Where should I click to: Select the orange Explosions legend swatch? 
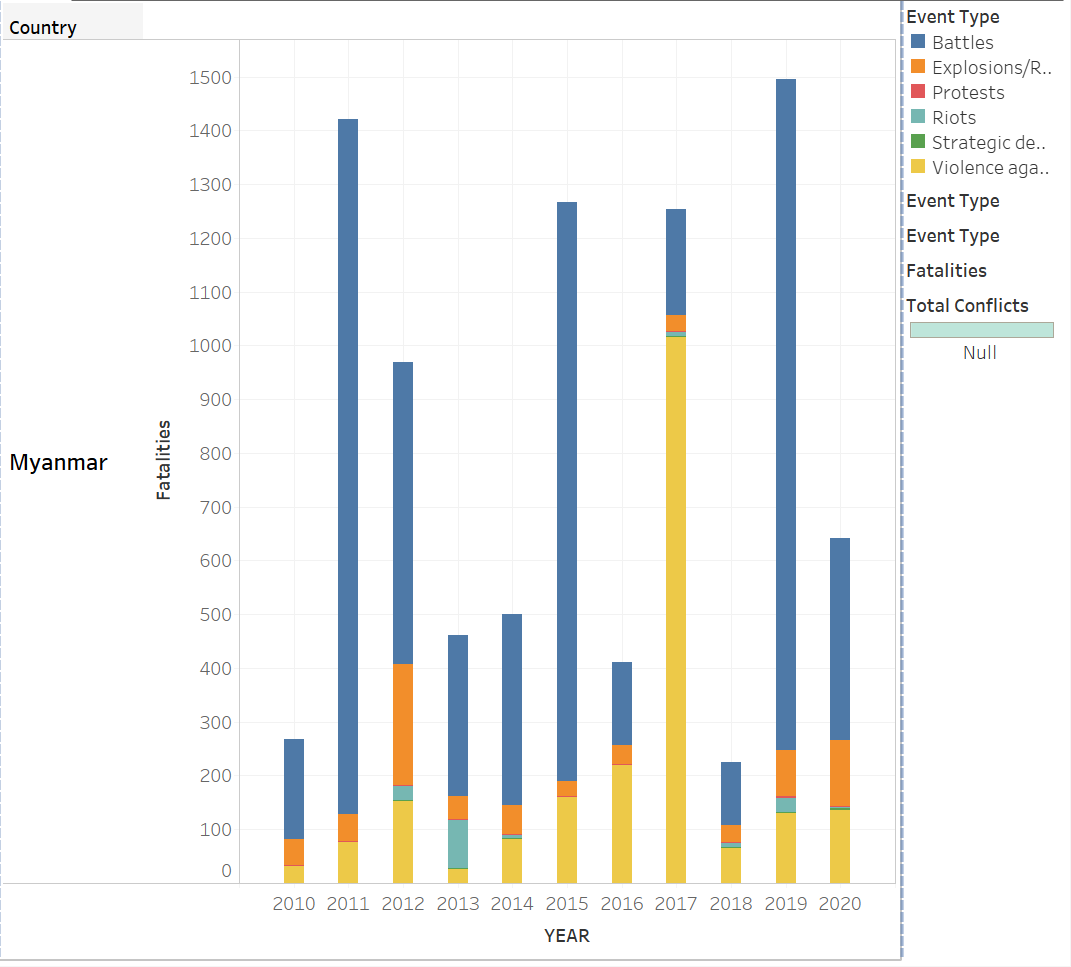point(918,67)
